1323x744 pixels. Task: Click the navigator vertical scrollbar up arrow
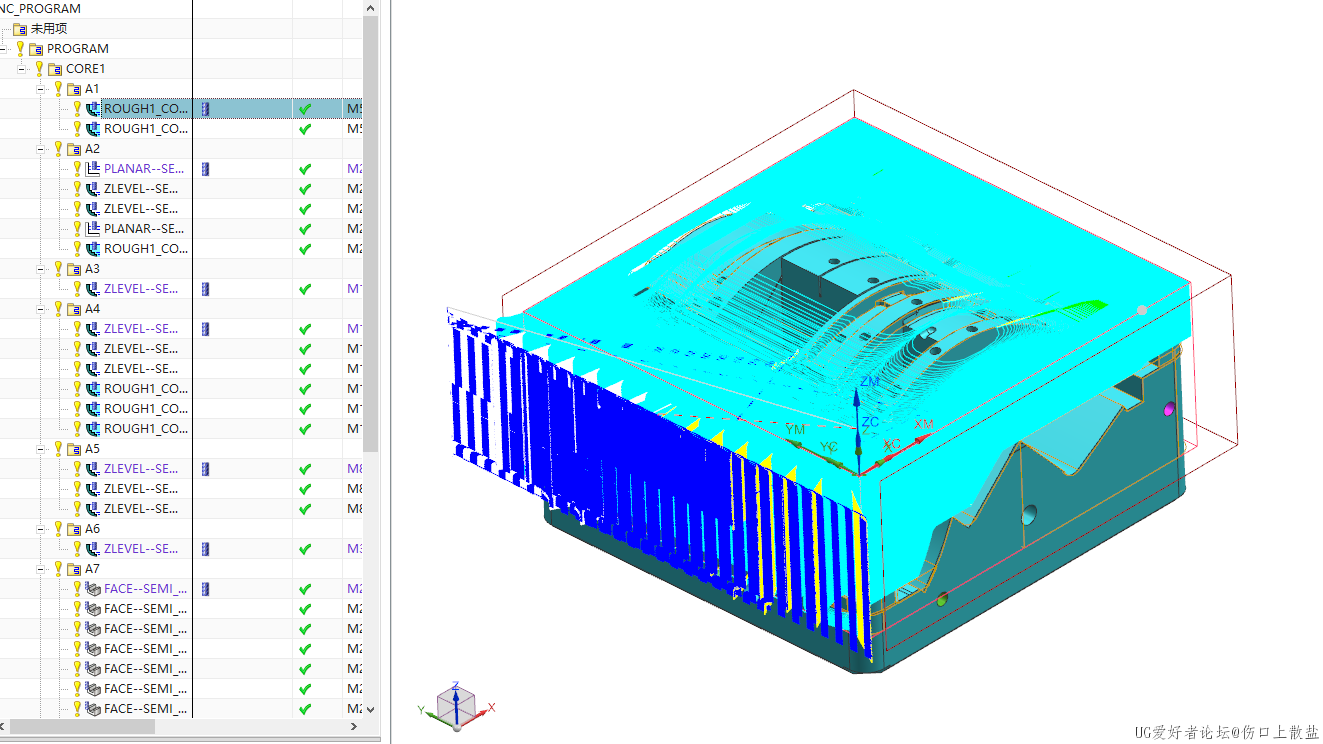(371, 8)
